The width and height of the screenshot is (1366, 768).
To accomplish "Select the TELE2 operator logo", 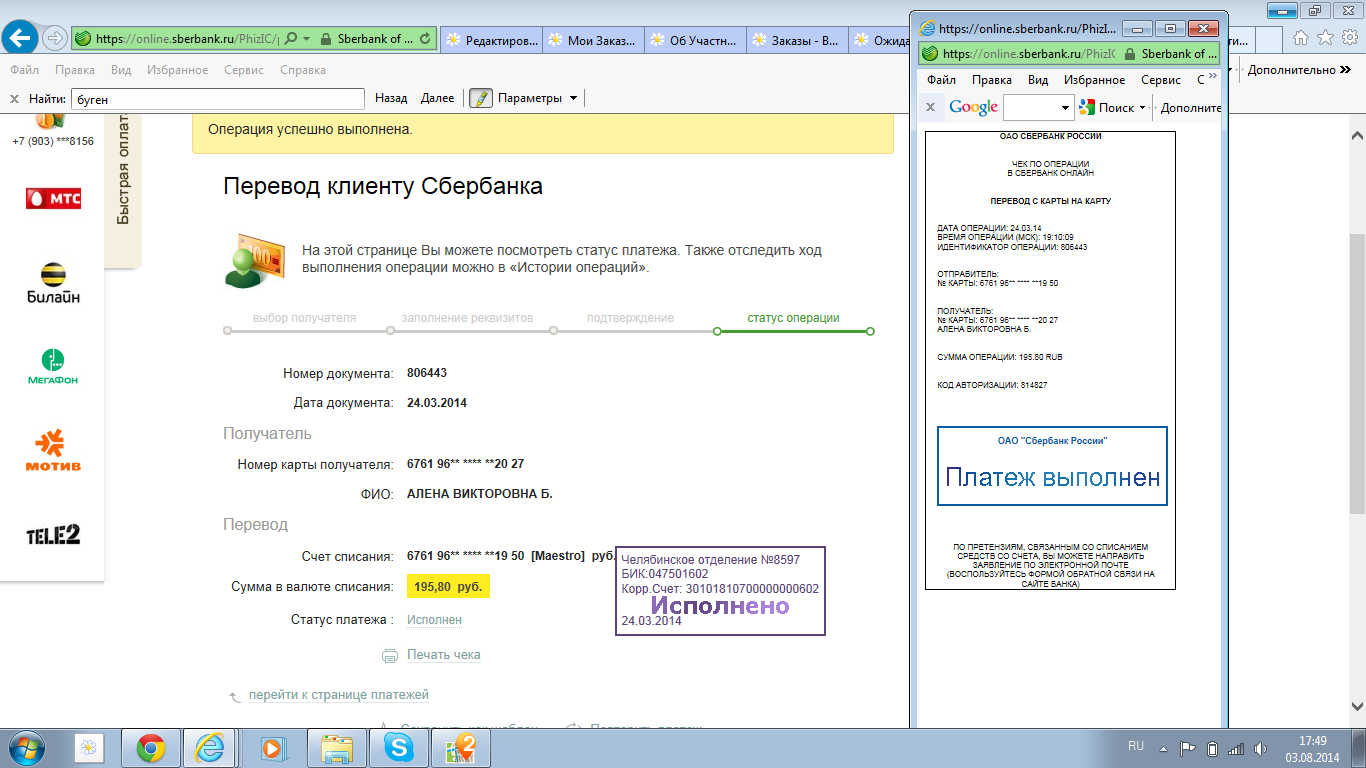I will [x=53, y=535].
